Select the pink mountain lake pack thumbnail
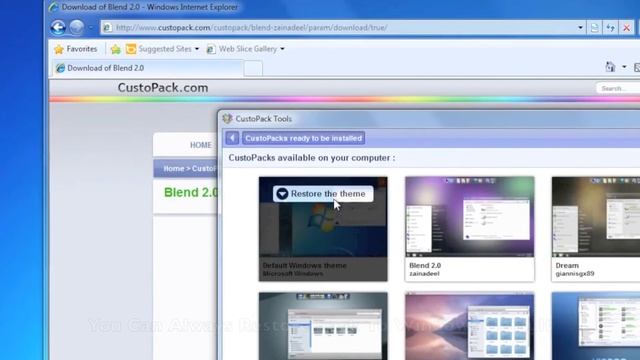Image resolution: width=640 pixels, height=360 pixels. pos(469,326)
